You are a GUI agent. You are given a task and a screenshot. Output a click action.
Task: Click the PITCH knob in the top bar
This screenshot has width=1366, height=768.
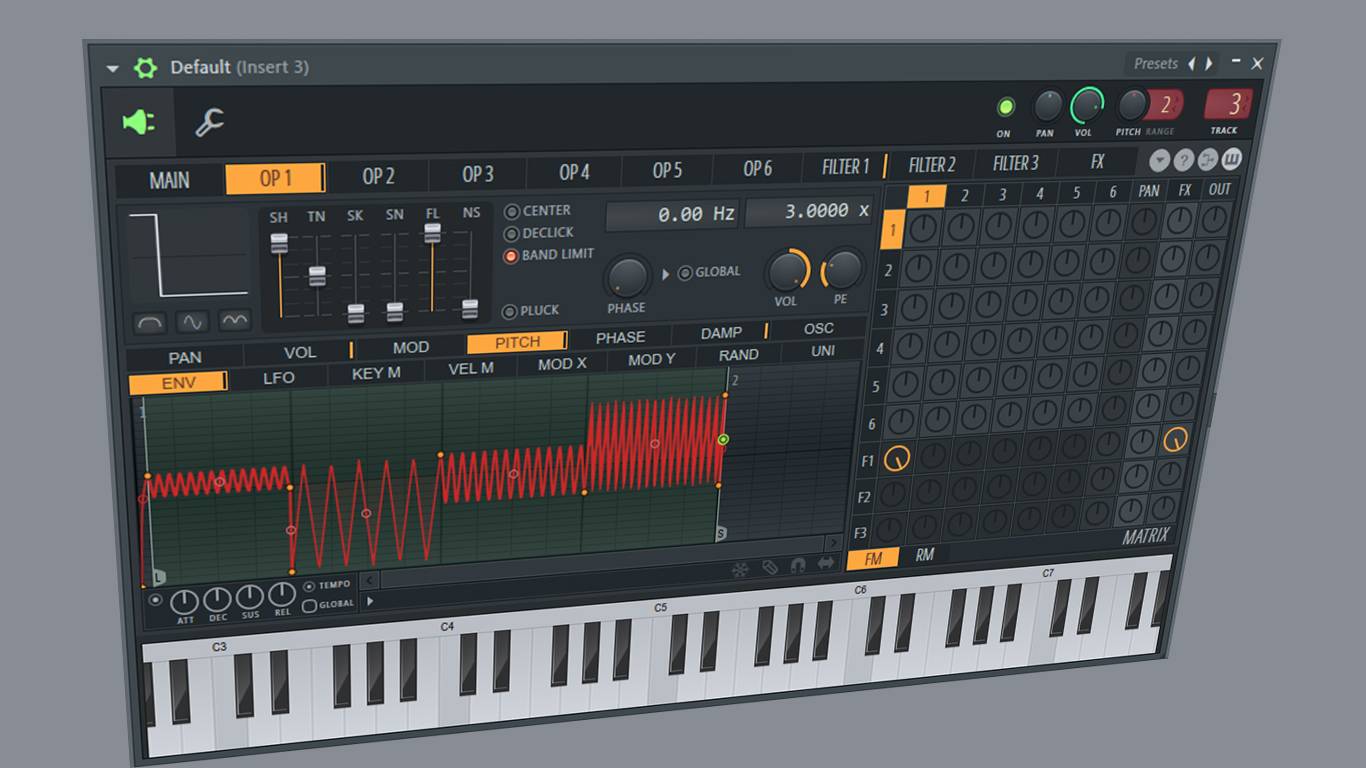coord(1131,105)
